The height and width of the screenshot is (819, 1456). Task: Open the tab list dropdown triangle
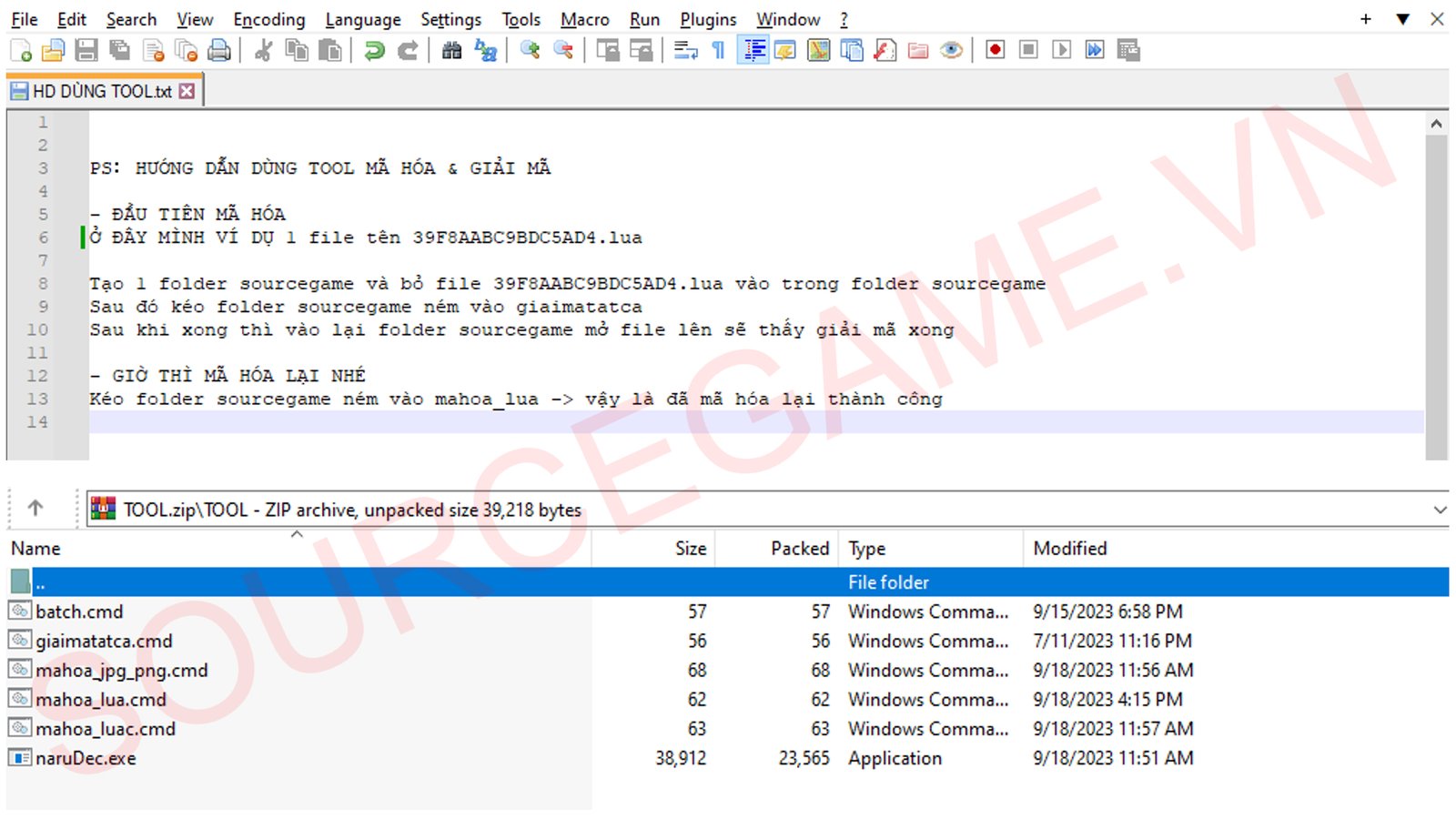[1402, 19]
